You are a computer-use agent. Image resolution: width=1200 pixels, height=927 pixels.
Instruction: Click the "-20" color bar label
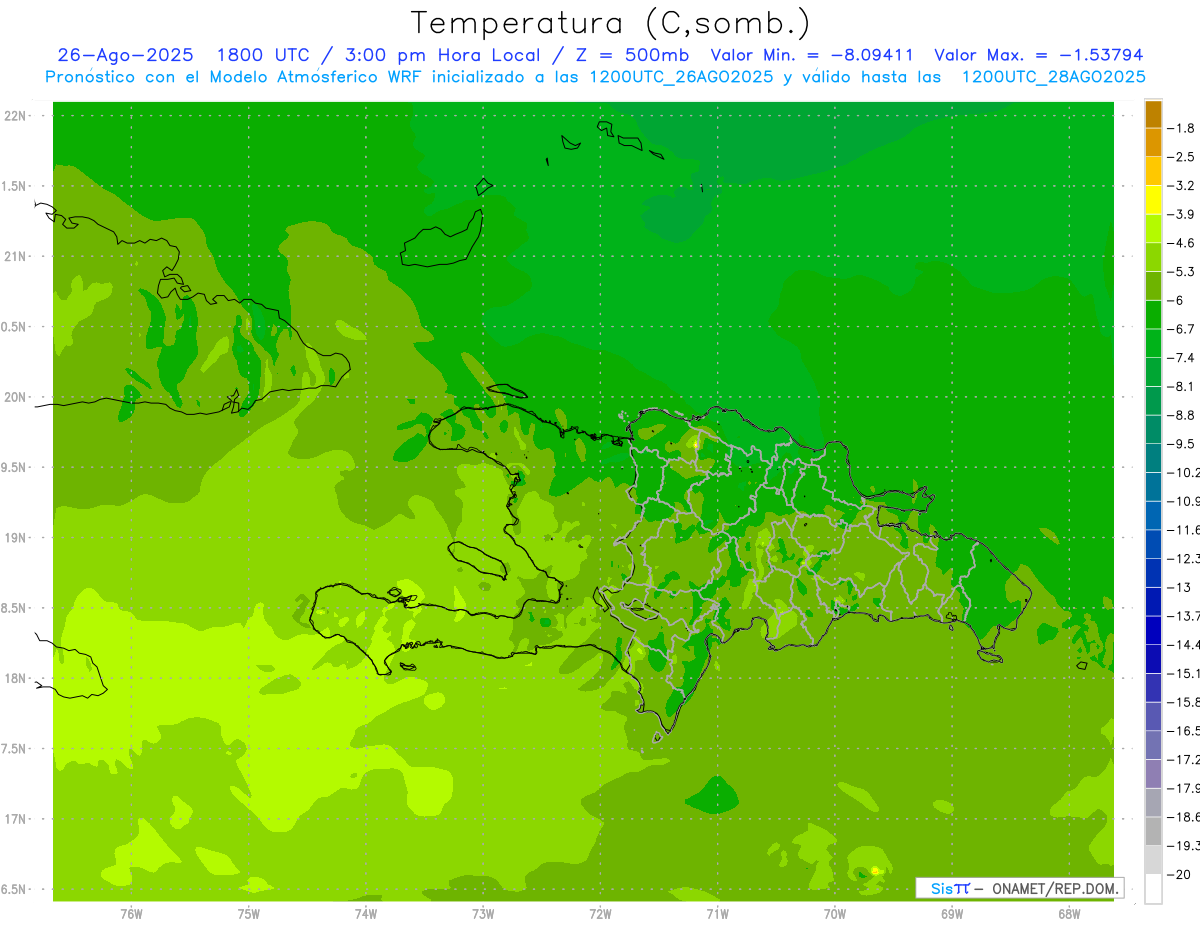1178,874
